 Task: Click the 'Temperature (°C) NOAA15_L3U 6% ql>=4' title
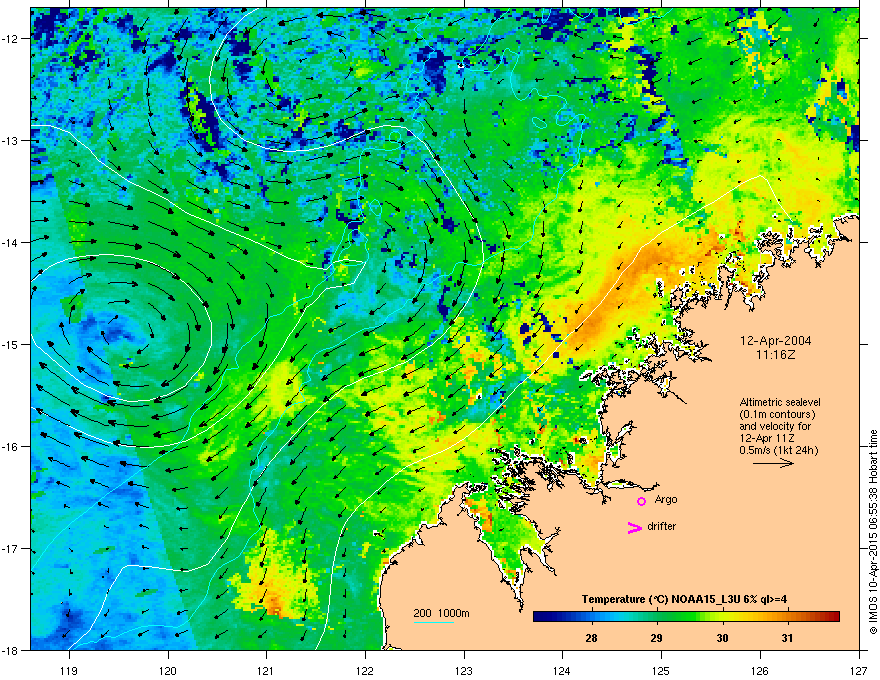tap(684, 599)
